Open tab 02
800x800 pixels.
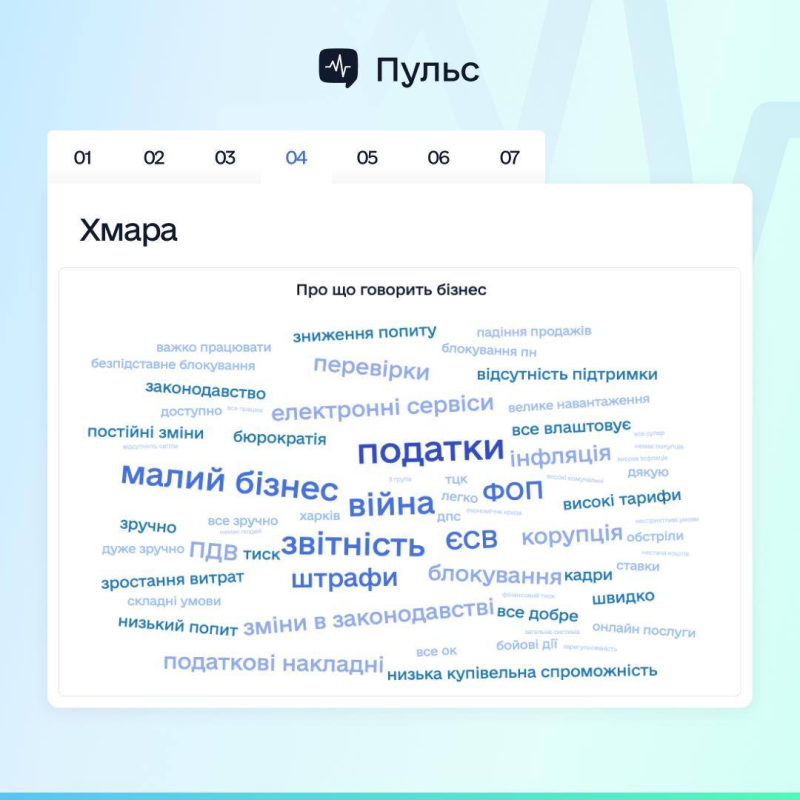pos(154,158)
